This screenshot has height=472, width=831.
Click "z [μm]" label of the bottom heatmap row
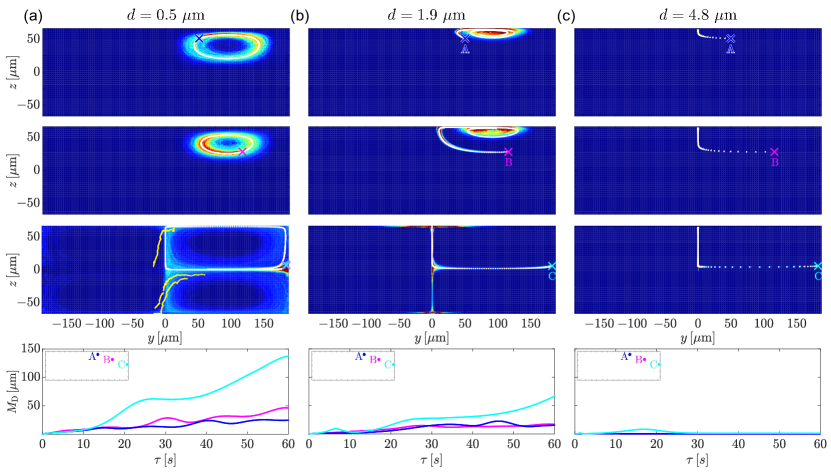pos(11,269)
